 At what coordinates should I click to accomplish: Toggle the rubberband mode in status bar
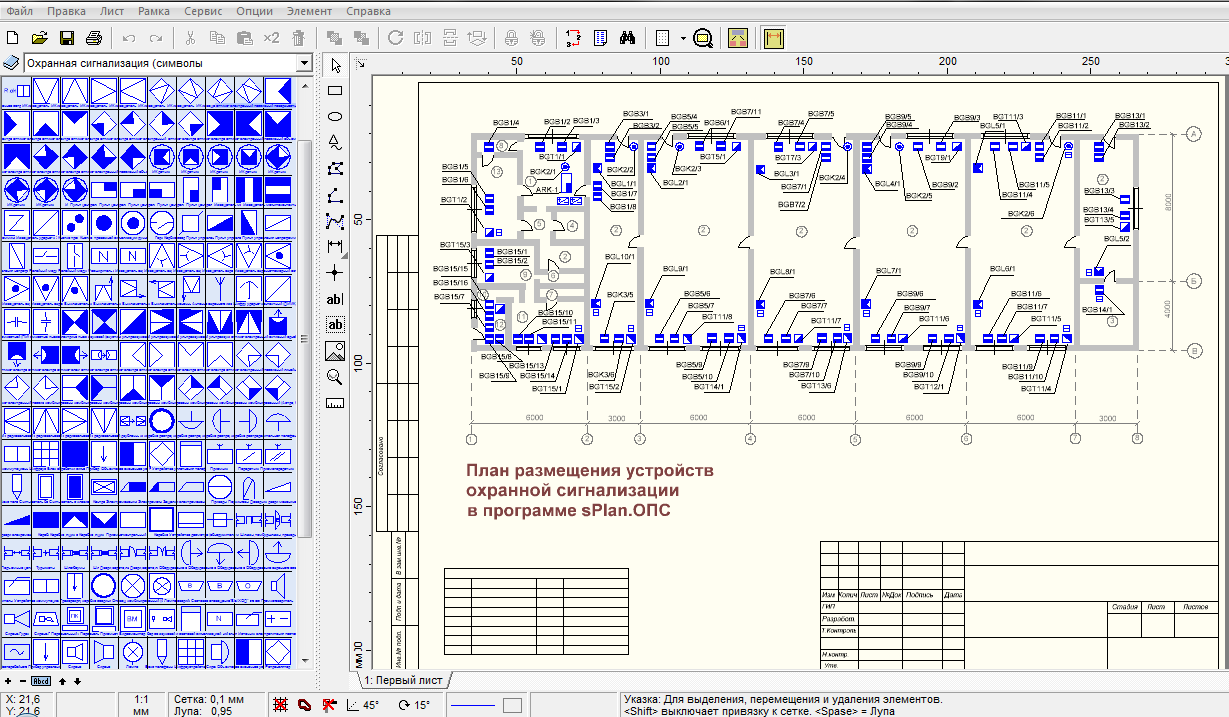coord(304,705)
